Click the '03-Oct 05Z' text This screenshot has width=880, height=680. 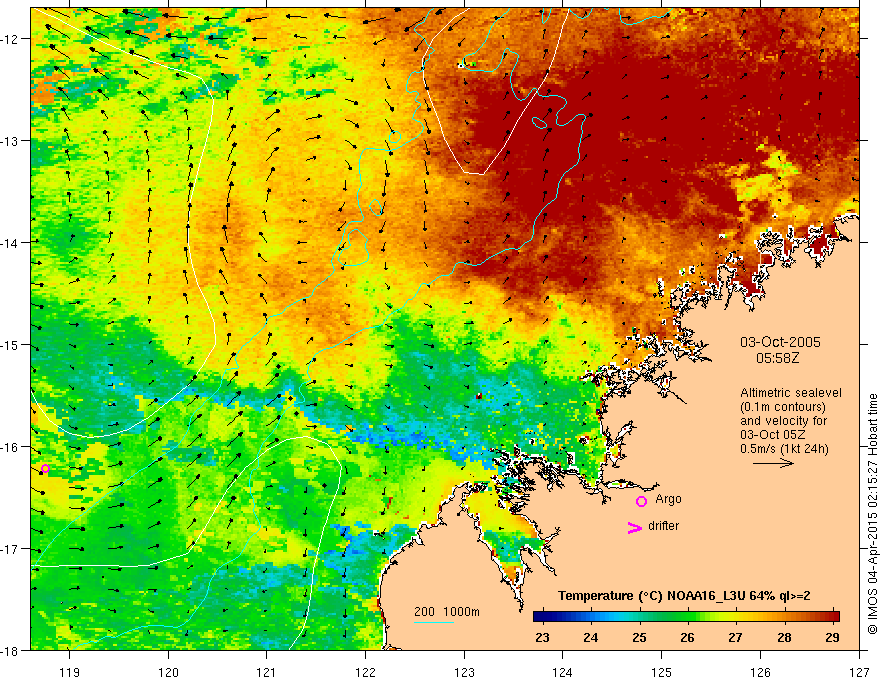pos(772,435)
